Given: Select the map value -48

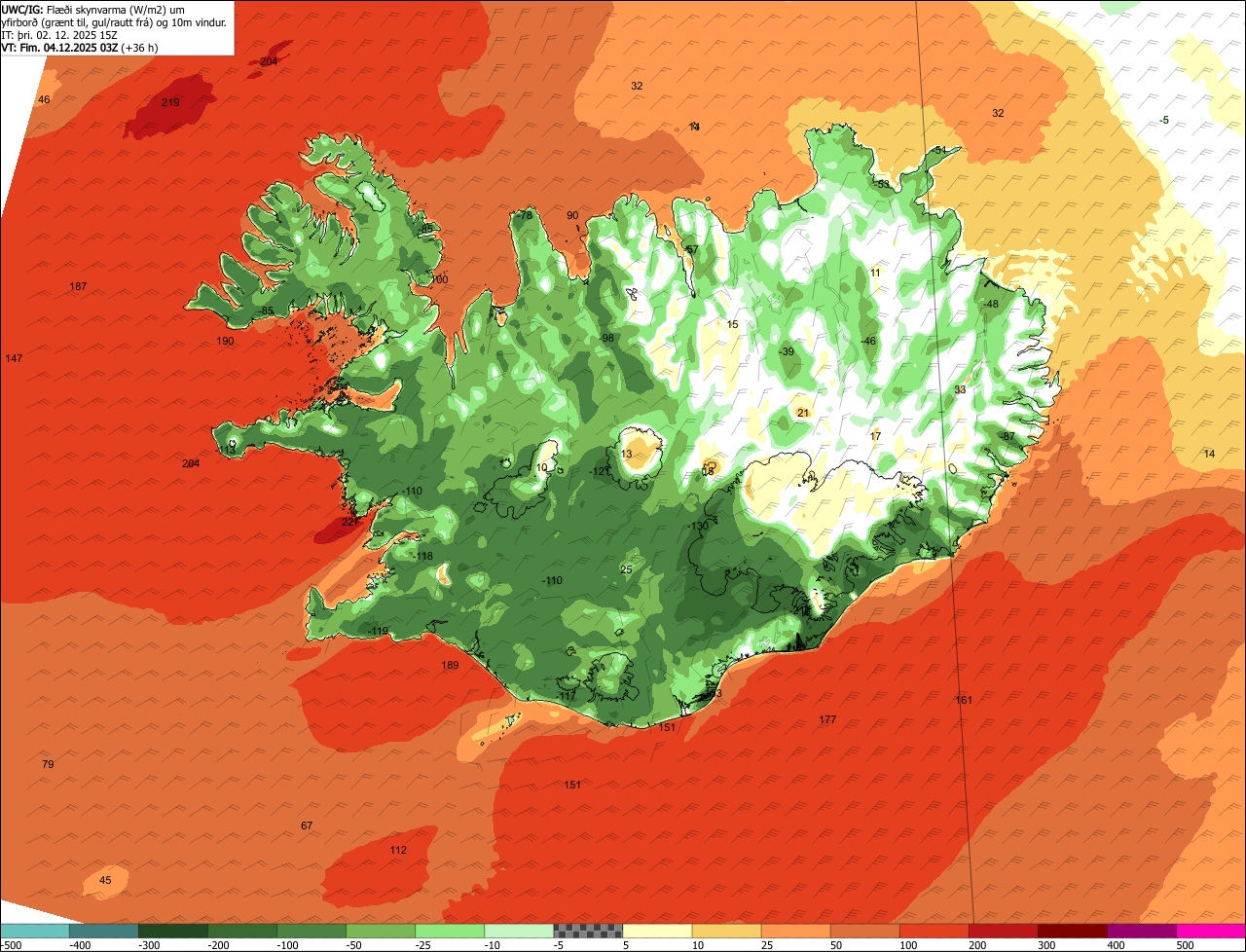Looking at the screenshot, I should coord(991,305).
